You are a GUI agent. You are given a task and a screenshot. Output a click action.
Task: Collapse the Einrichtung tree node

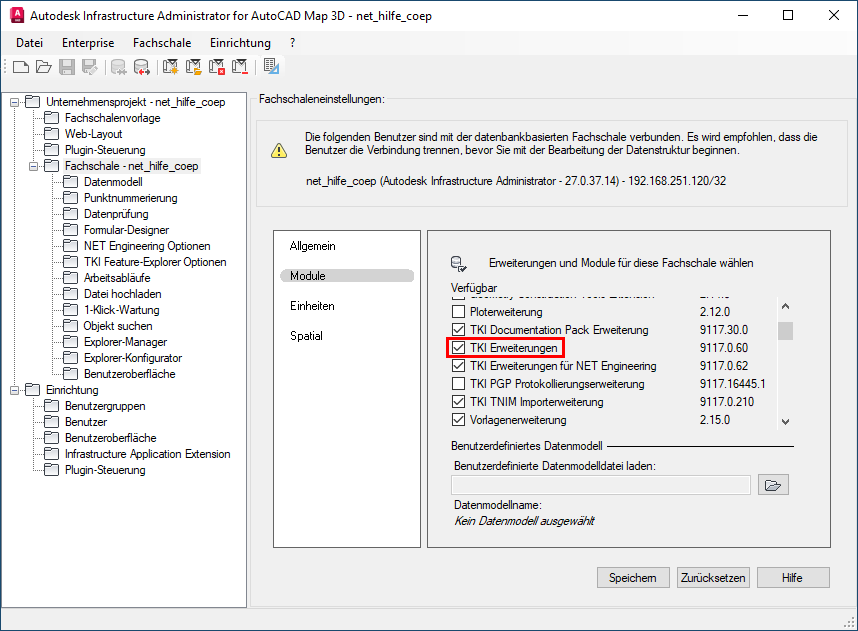15,390
